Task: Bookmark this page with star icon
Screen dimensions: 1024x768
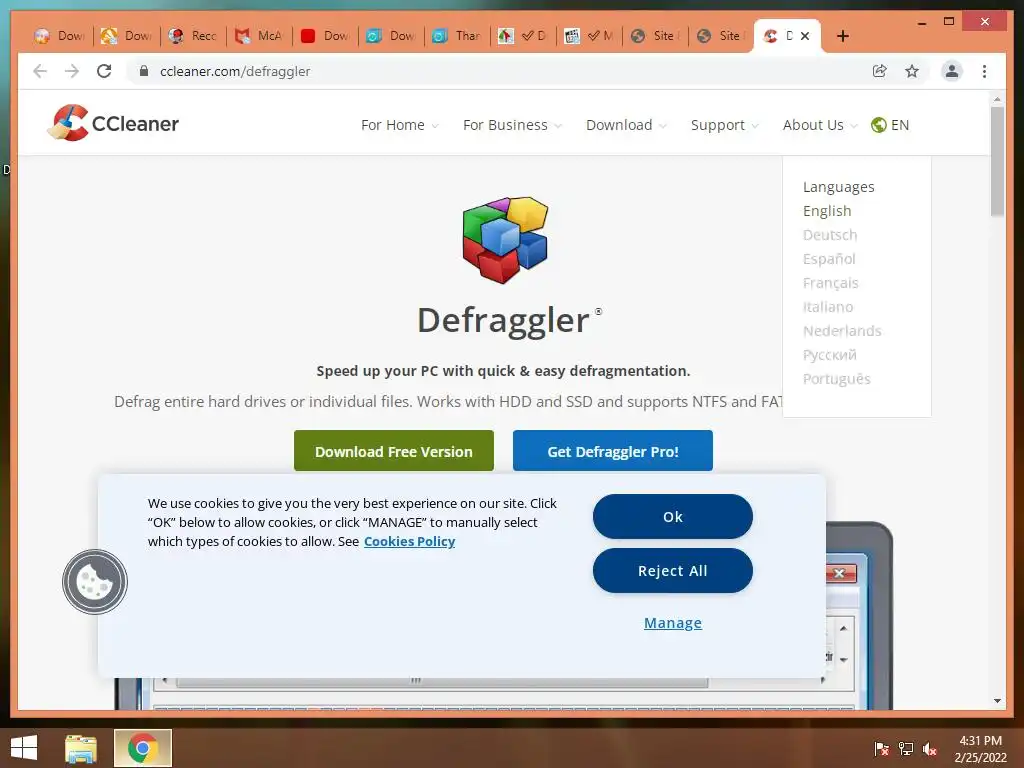Action: (x=912, y=71)
